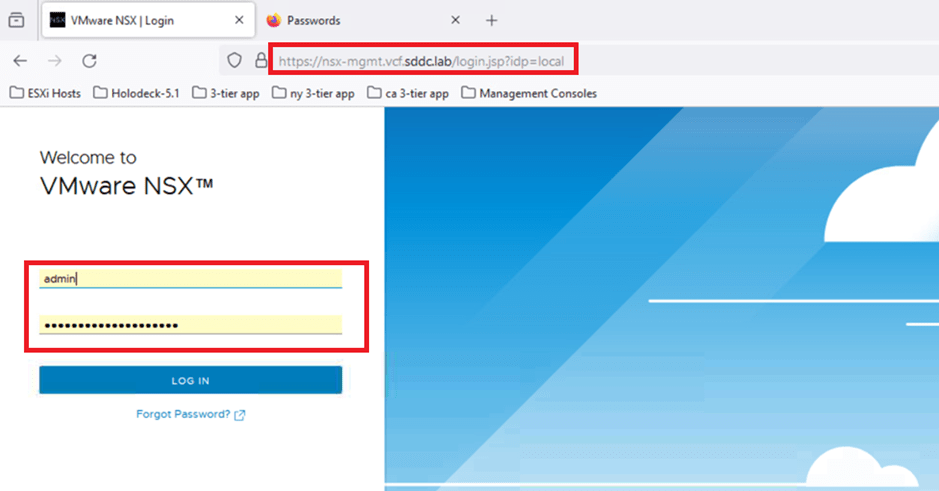The width and height of the screenshot is (939, 491).
Task: Close the VMware NSX Login tab
Action: [x=236, y=20]
